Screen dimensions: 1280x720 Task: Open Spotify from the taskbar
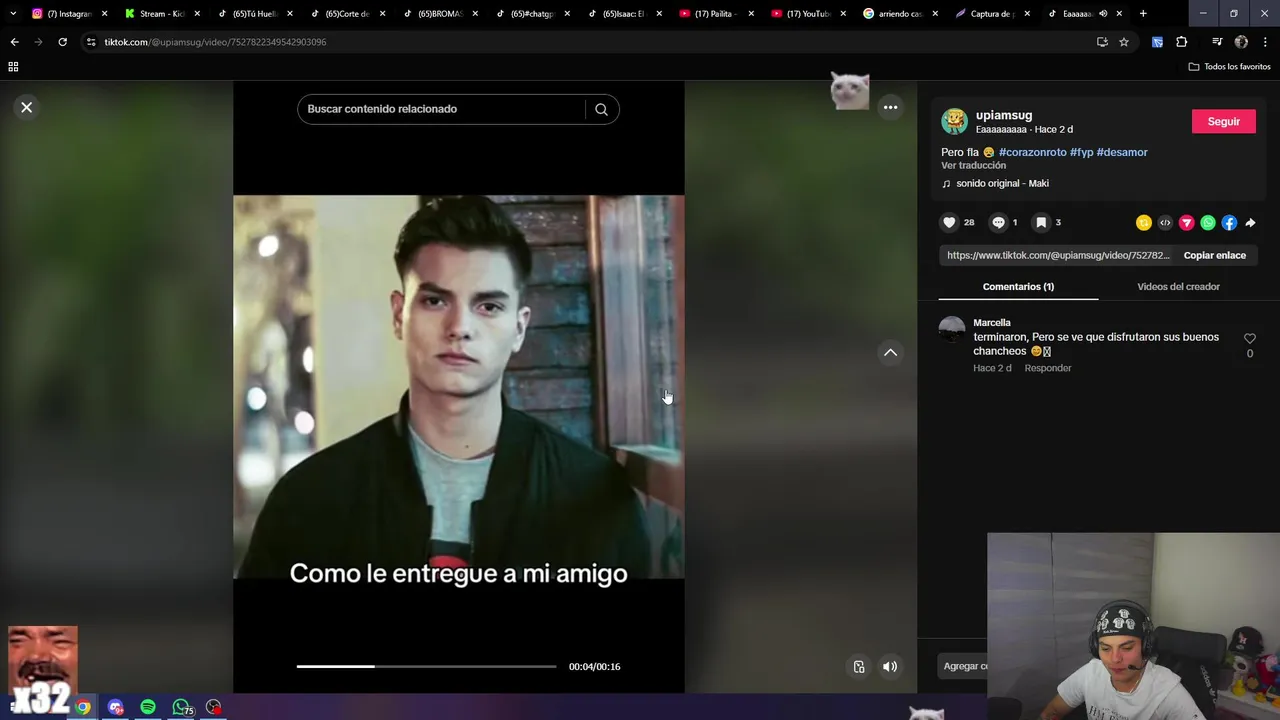(x=148, y=707)
